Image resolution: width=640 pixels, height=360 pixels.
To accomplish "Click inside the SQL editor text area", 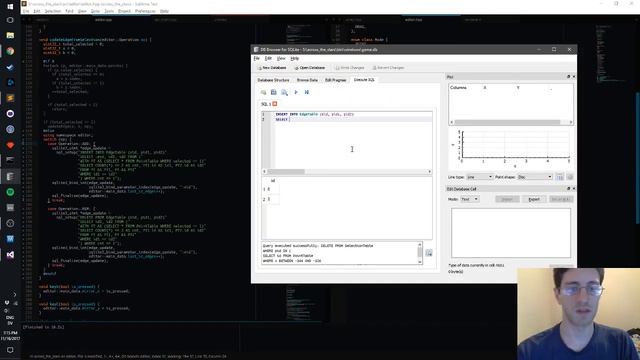I will (353, 140).
